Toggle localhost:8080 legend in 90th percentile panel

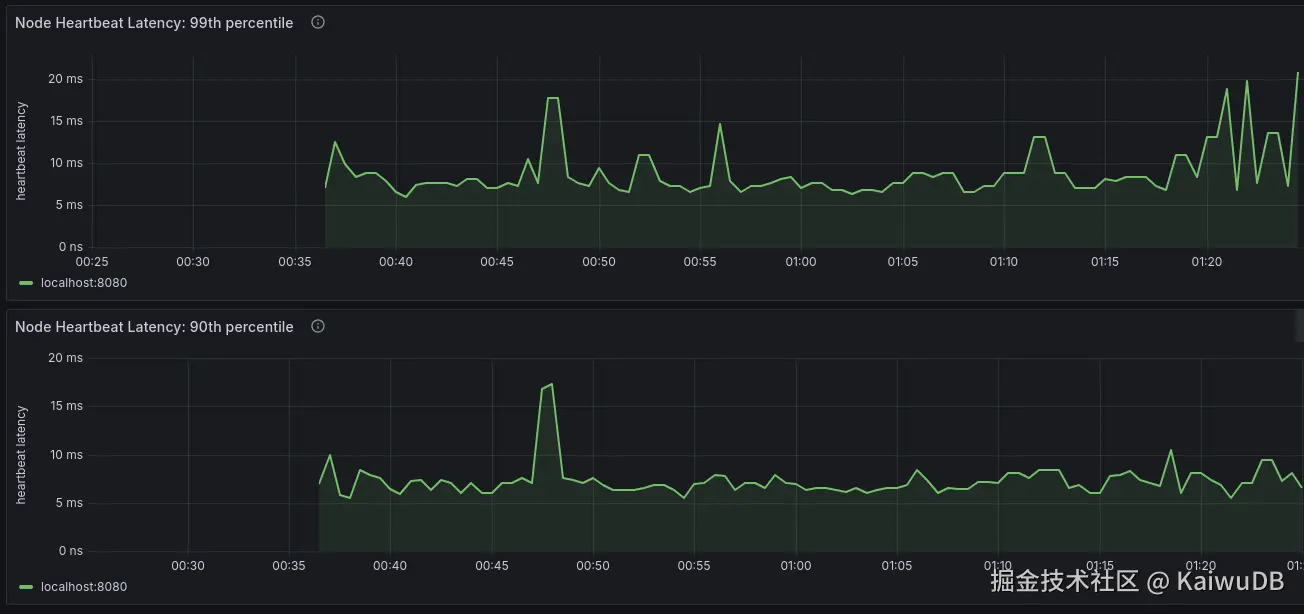pyautogui.click(x=84, y=587)
